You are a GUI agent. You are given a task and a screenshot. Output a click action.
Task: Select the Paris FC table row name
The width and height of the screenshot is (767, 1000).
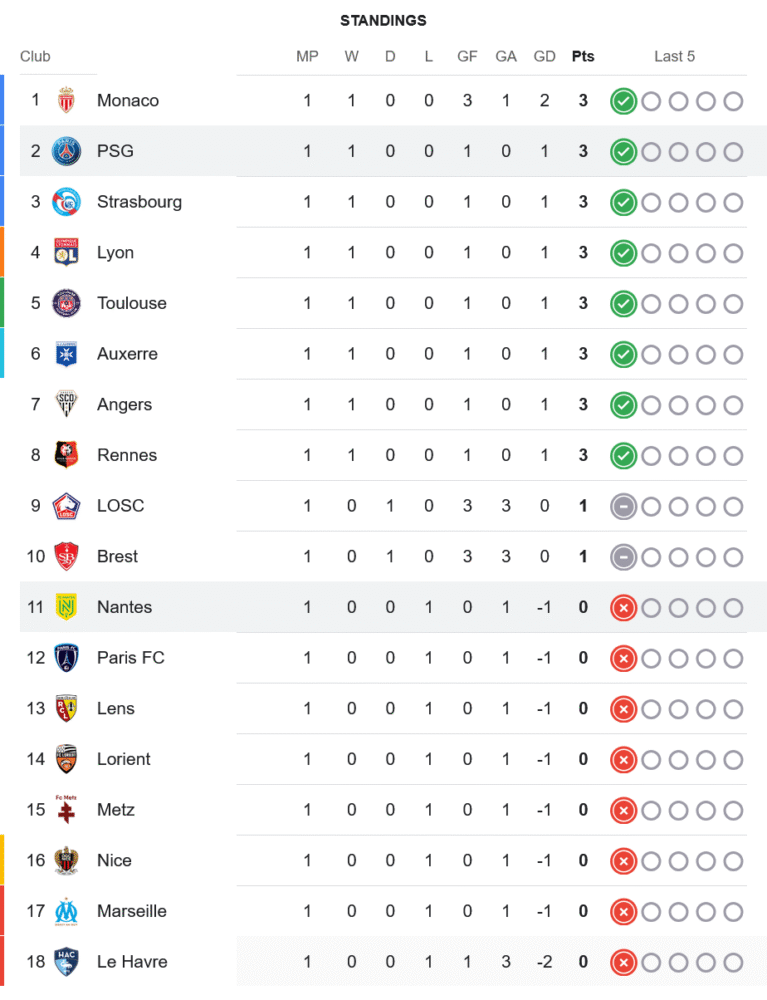pyautogui.click(x=130, y=658)
